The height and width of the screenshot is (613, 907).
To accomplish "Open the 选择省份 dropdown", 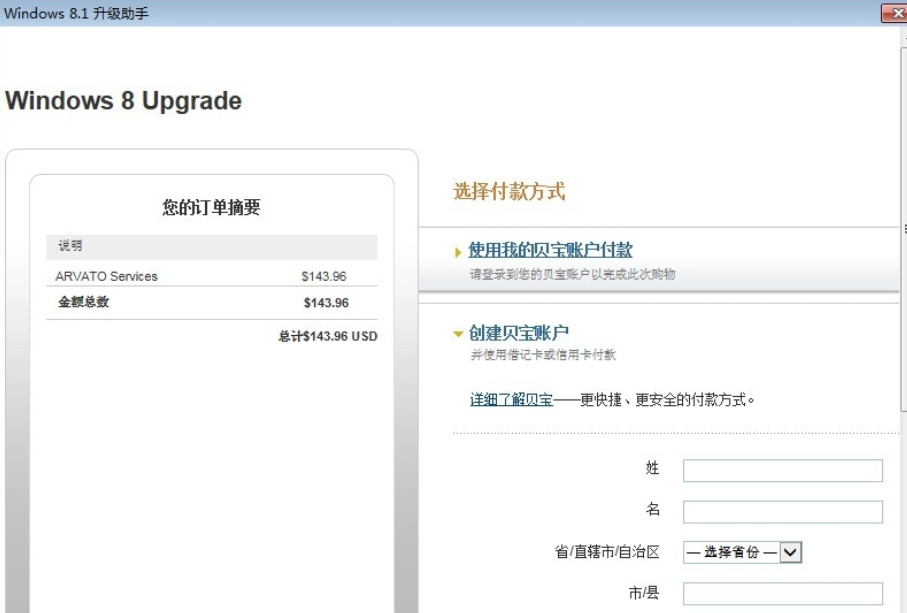I will click(x=742, y=552).
